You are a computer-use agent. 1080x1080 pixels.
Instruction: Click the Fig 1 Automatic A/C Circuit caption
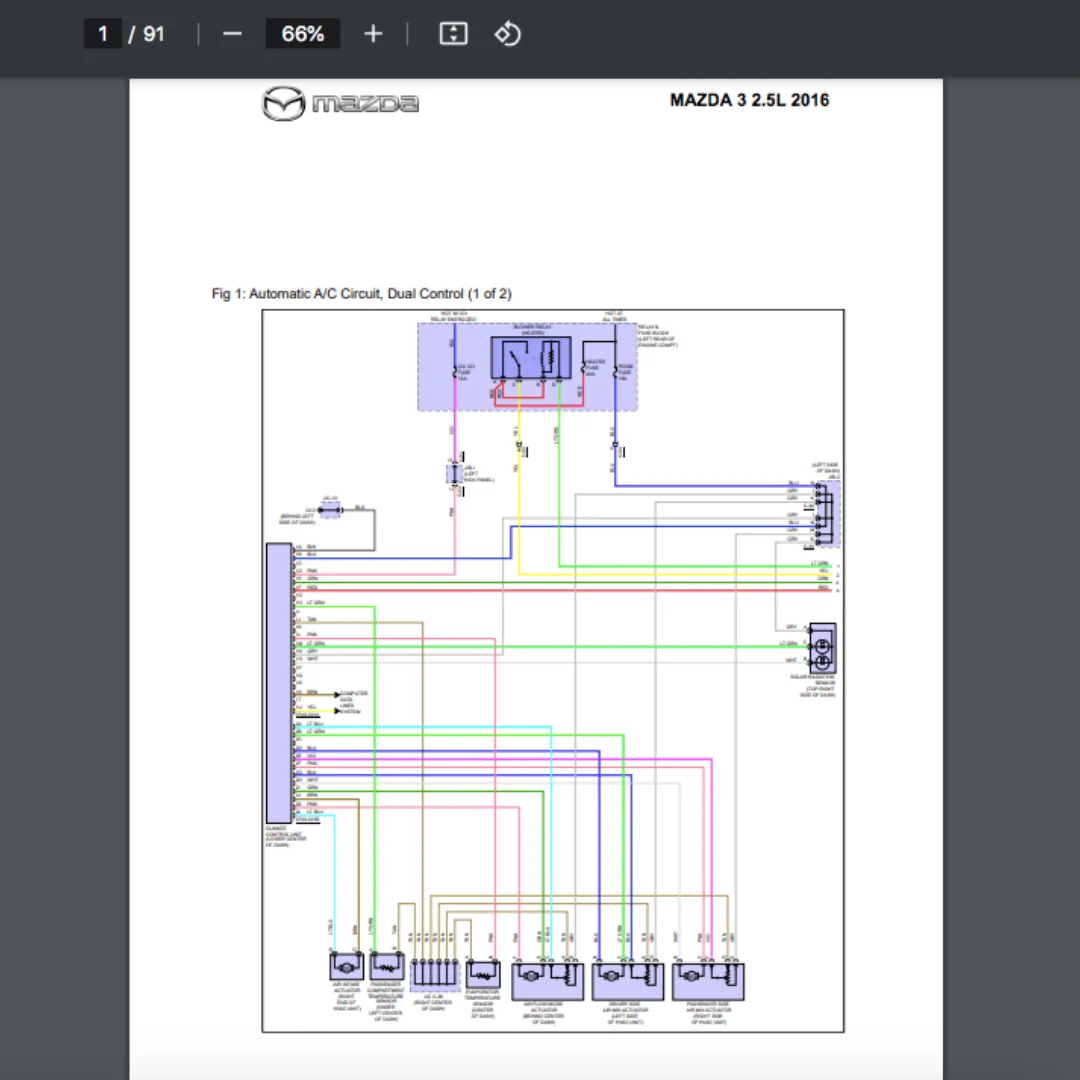click(361, 293)
